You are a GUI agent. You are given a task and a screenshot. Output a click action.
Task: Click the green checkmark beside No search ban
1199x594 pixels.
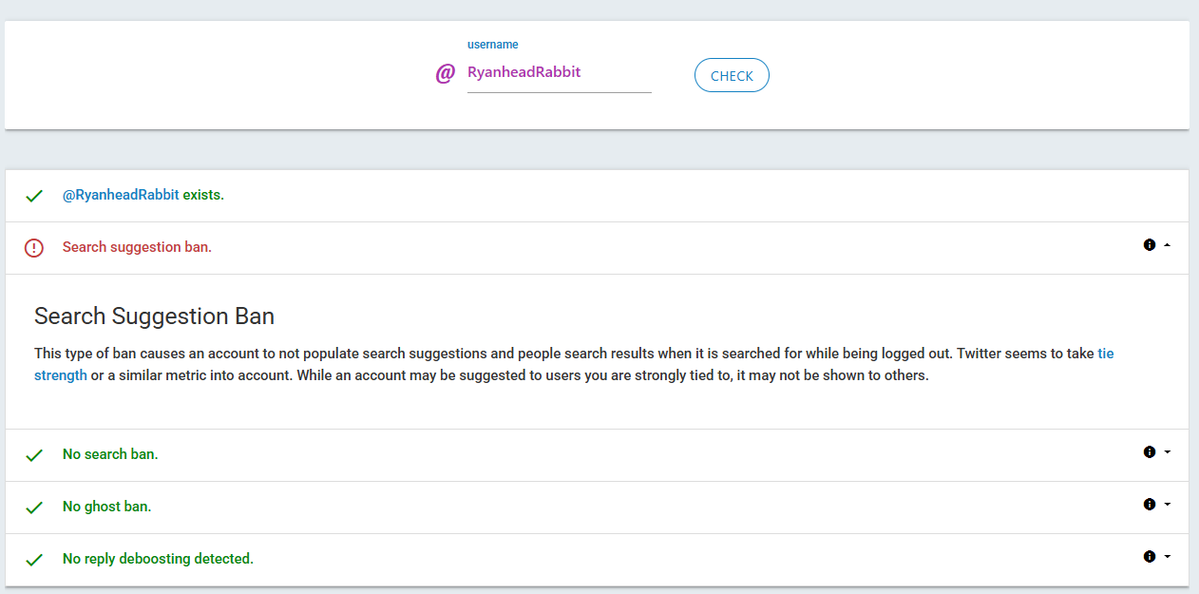(x=34, y=456)
